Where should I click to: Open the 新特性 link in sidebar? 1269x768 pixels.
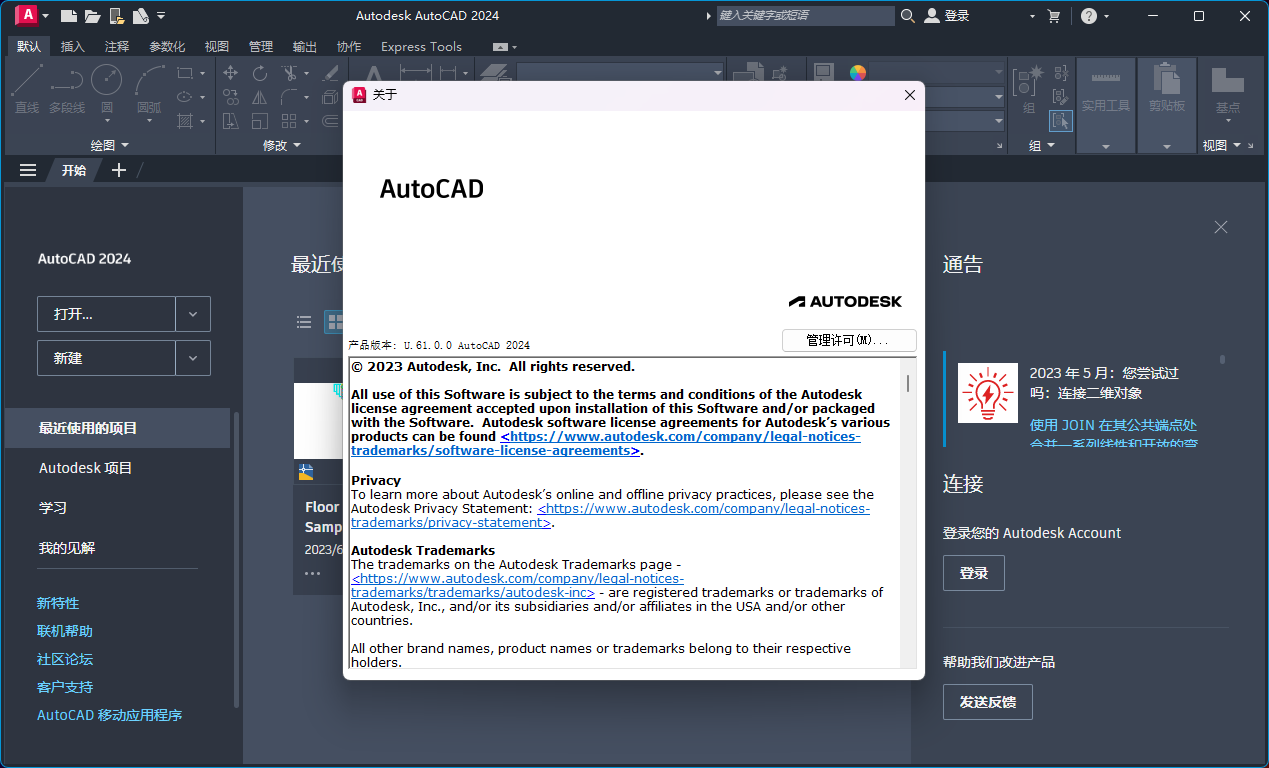[58, 603]
